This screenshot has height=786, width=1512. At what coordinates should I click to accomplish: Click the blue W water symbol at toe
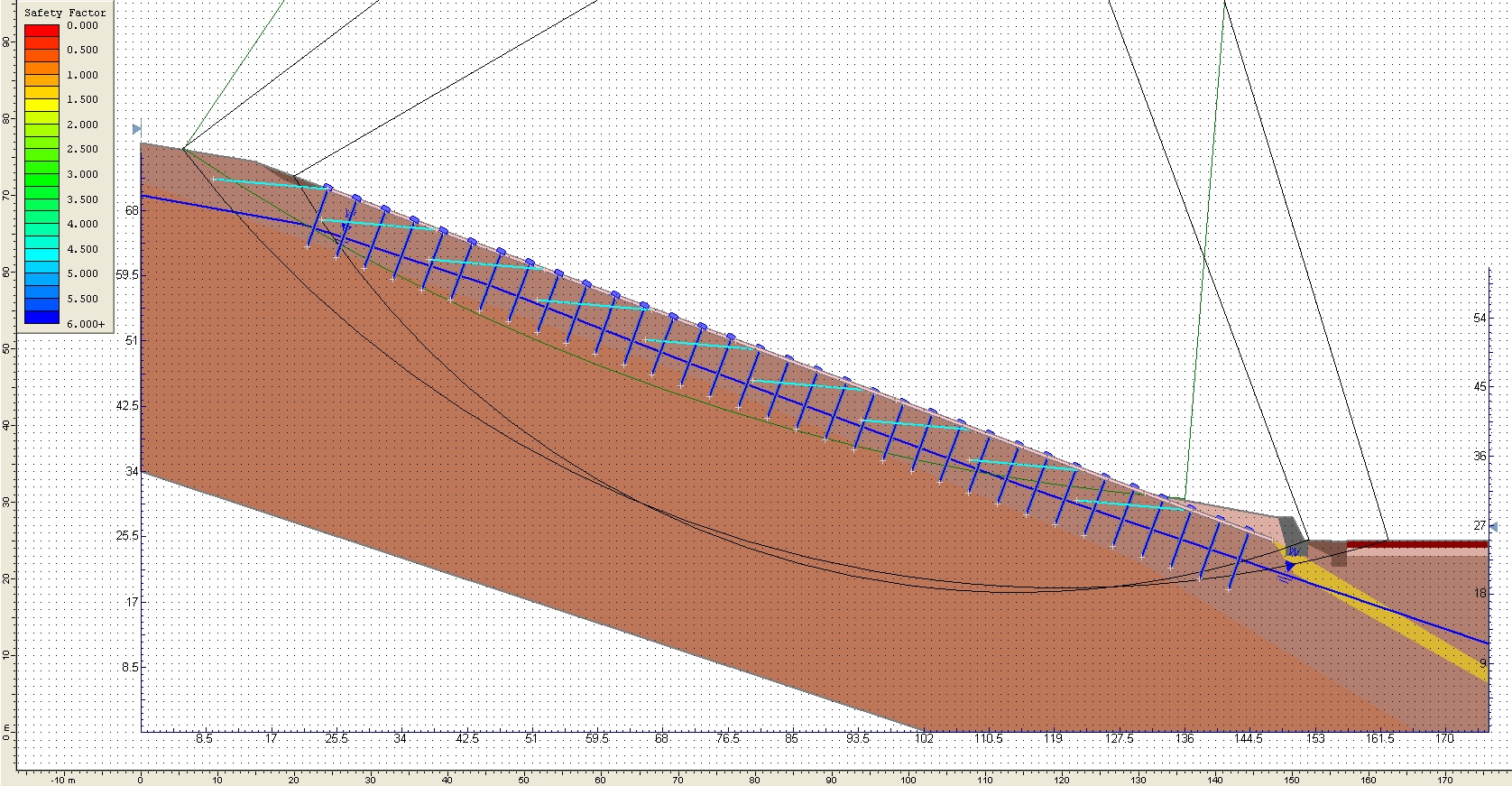coord(1295,551)
